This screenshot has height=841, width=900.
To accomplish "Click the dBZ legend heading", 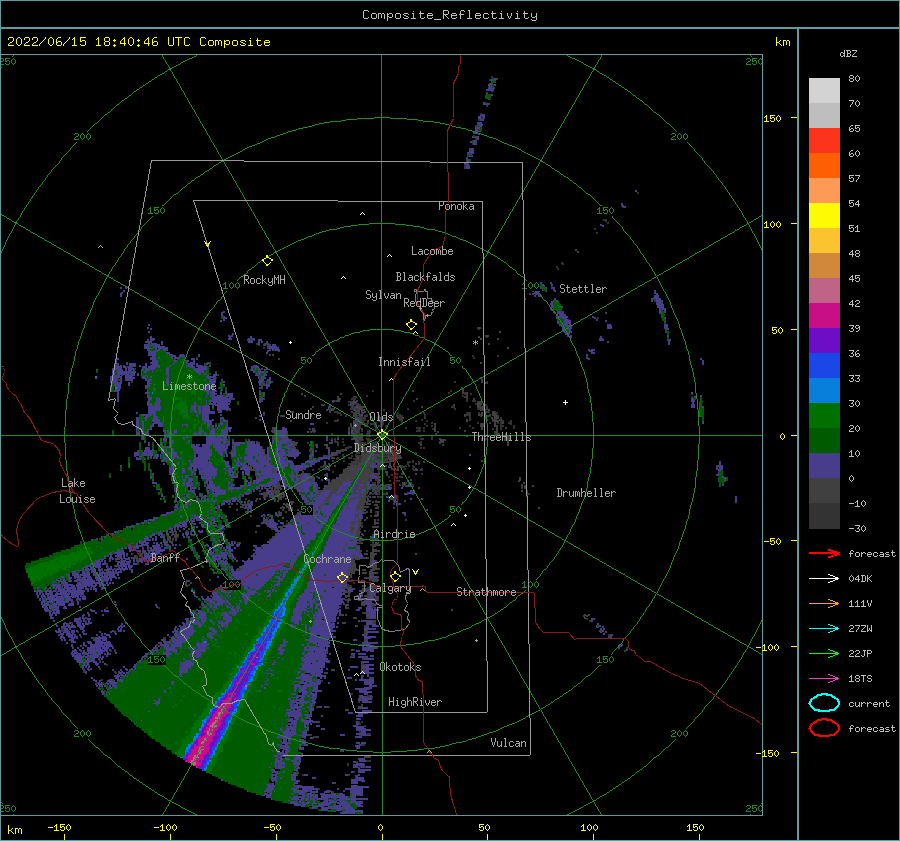I will pos(848,53).
